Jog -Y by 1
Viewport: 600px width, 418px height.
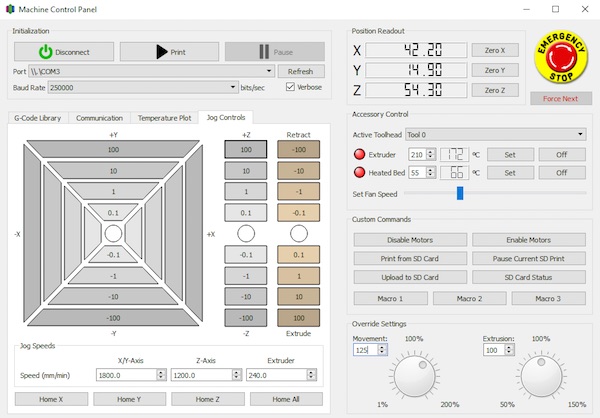point(113,276)
